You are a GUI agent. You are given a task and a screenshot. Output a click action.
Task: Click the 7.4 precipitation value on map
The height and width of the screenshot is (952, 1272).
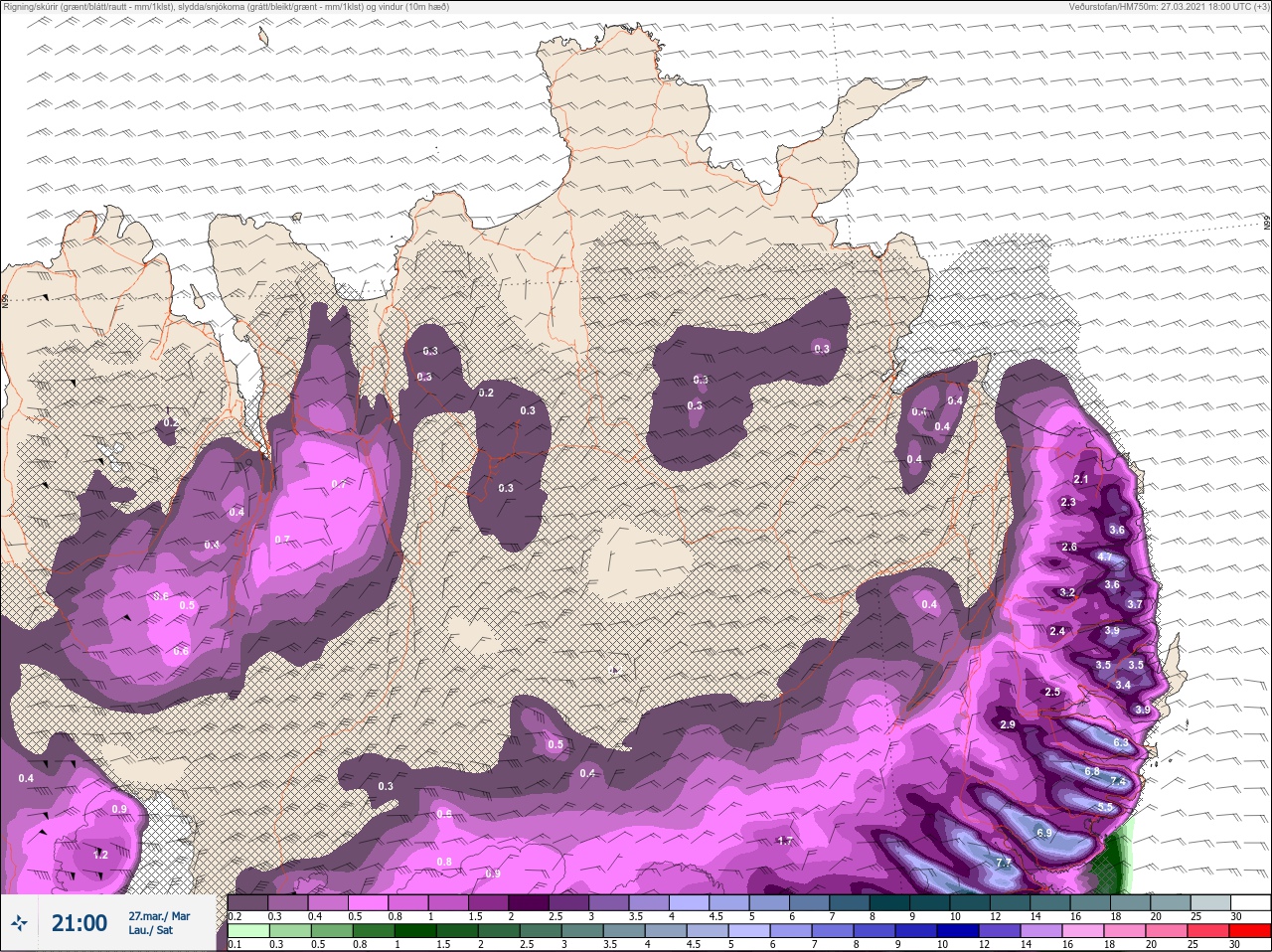(1118, 782)
